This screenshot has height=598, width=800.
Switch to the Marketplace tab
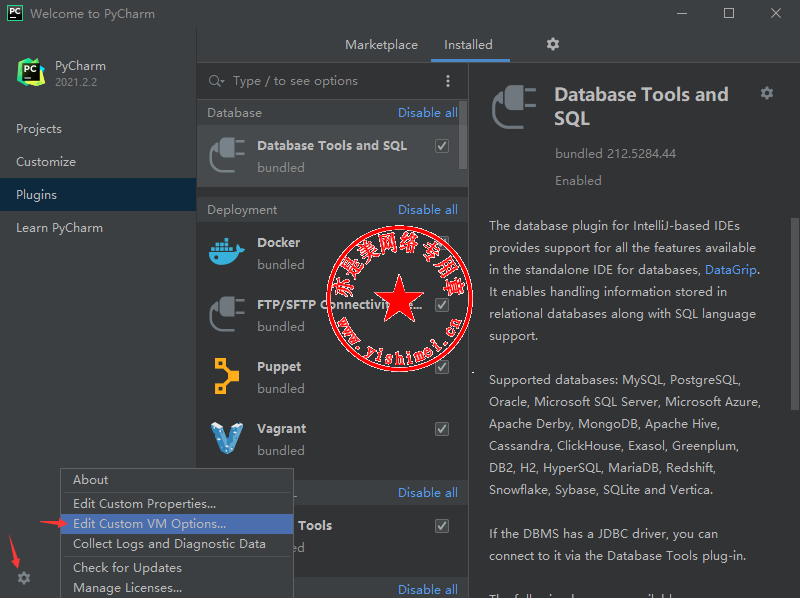381,45
